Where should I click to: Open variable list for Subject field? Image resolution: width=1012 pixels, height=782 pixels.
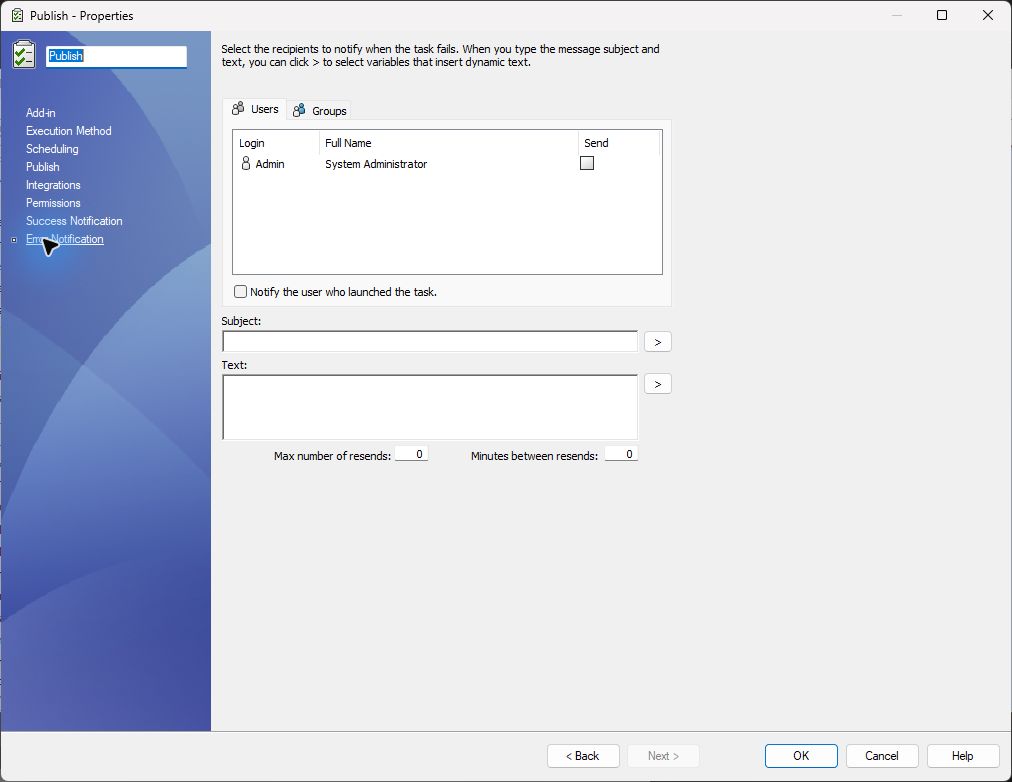click(658, 341)
